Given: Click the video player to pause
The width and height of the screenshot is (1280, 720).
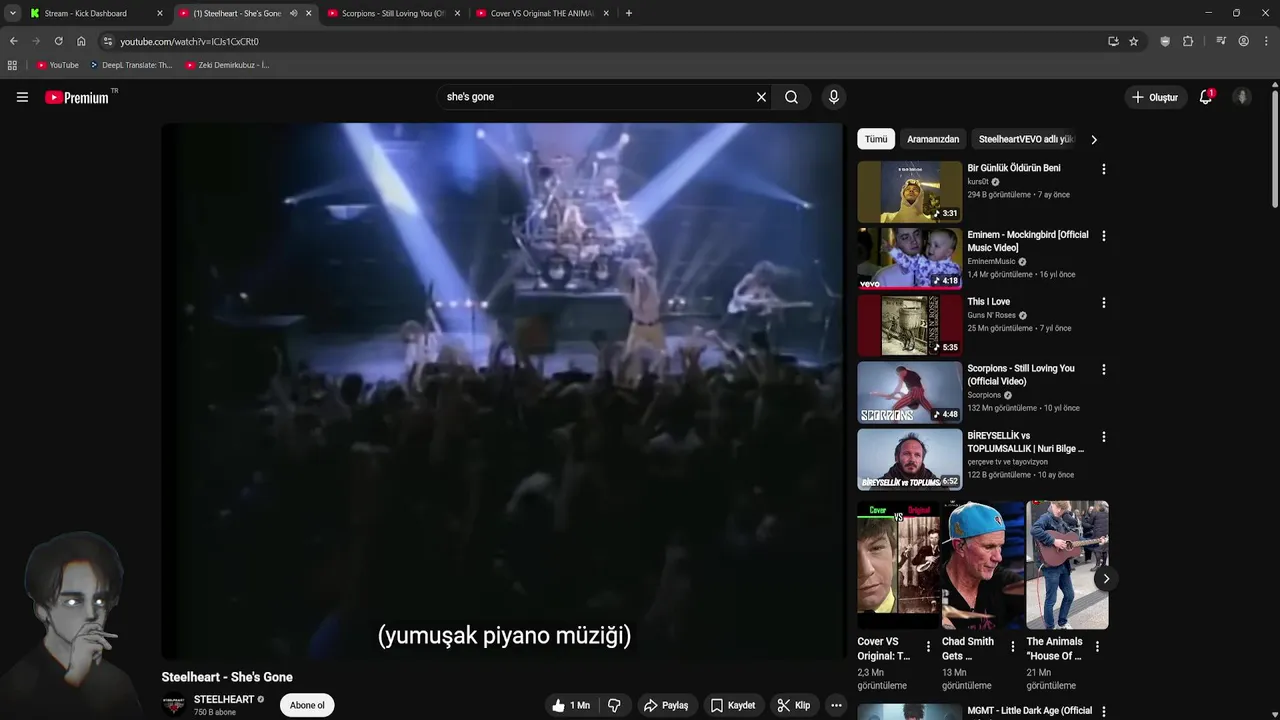Looking at the screenshot, I should (502, 391).
